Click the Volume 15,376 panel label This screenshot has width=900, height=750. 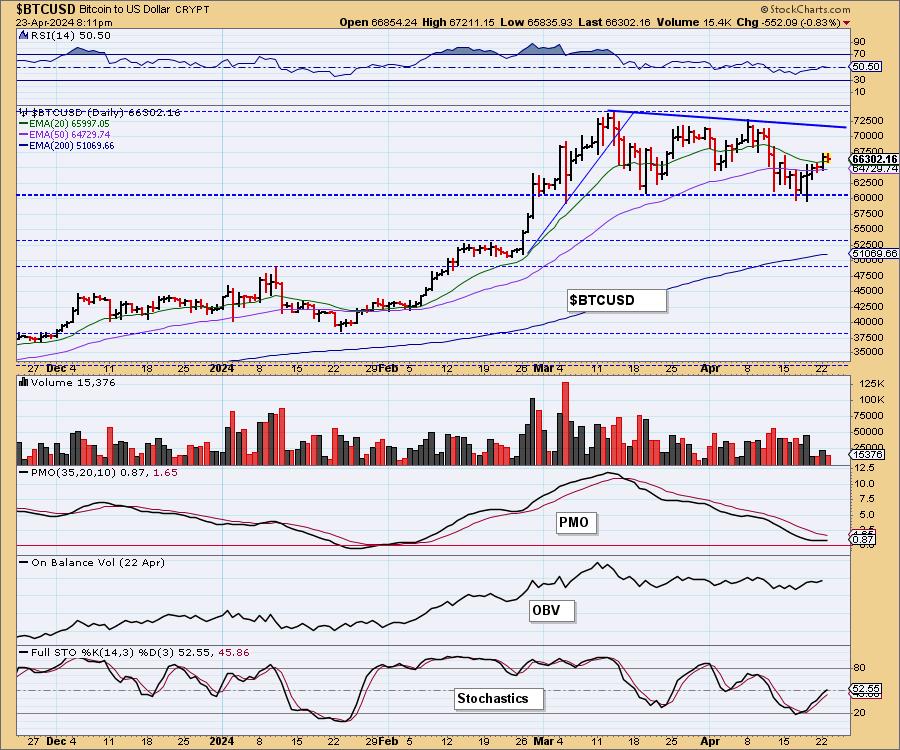click(73, 382)
